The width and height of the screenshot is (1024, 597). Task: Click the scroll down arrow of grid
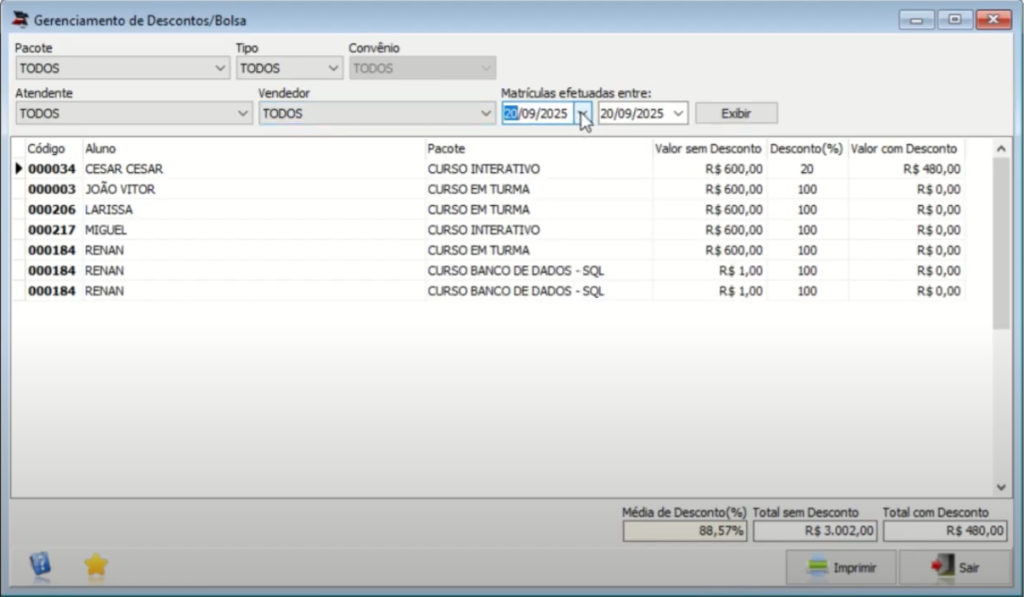point(1001,487)
